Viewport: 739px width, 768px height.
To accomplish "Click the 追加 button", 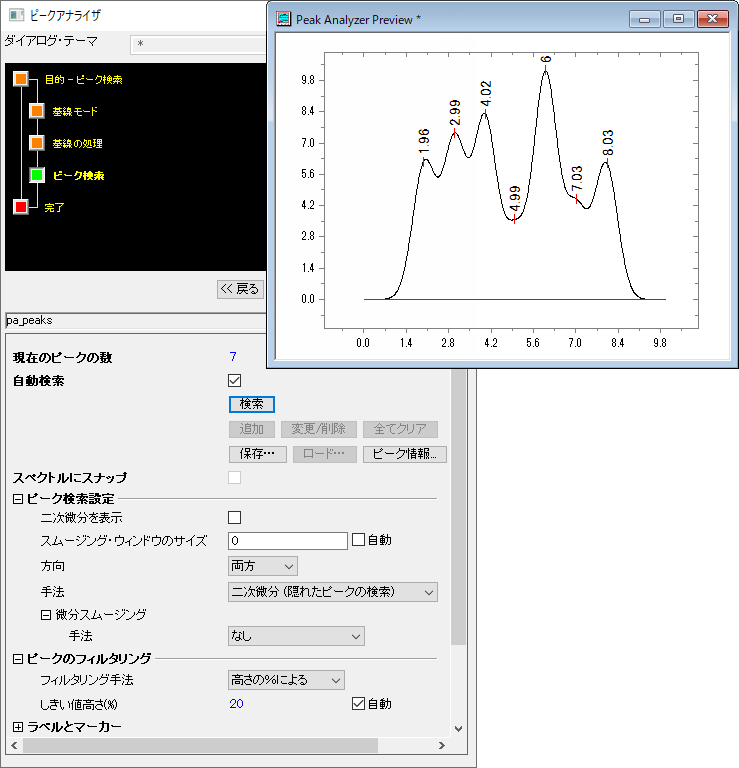I will 252,429.
